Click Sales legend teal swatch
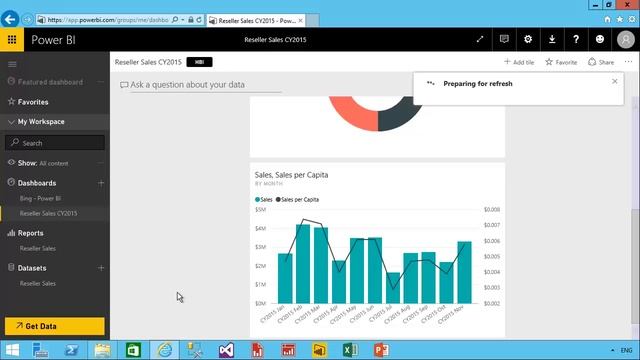This screenshot has height=360, width=640. click(x=258, y=200)
